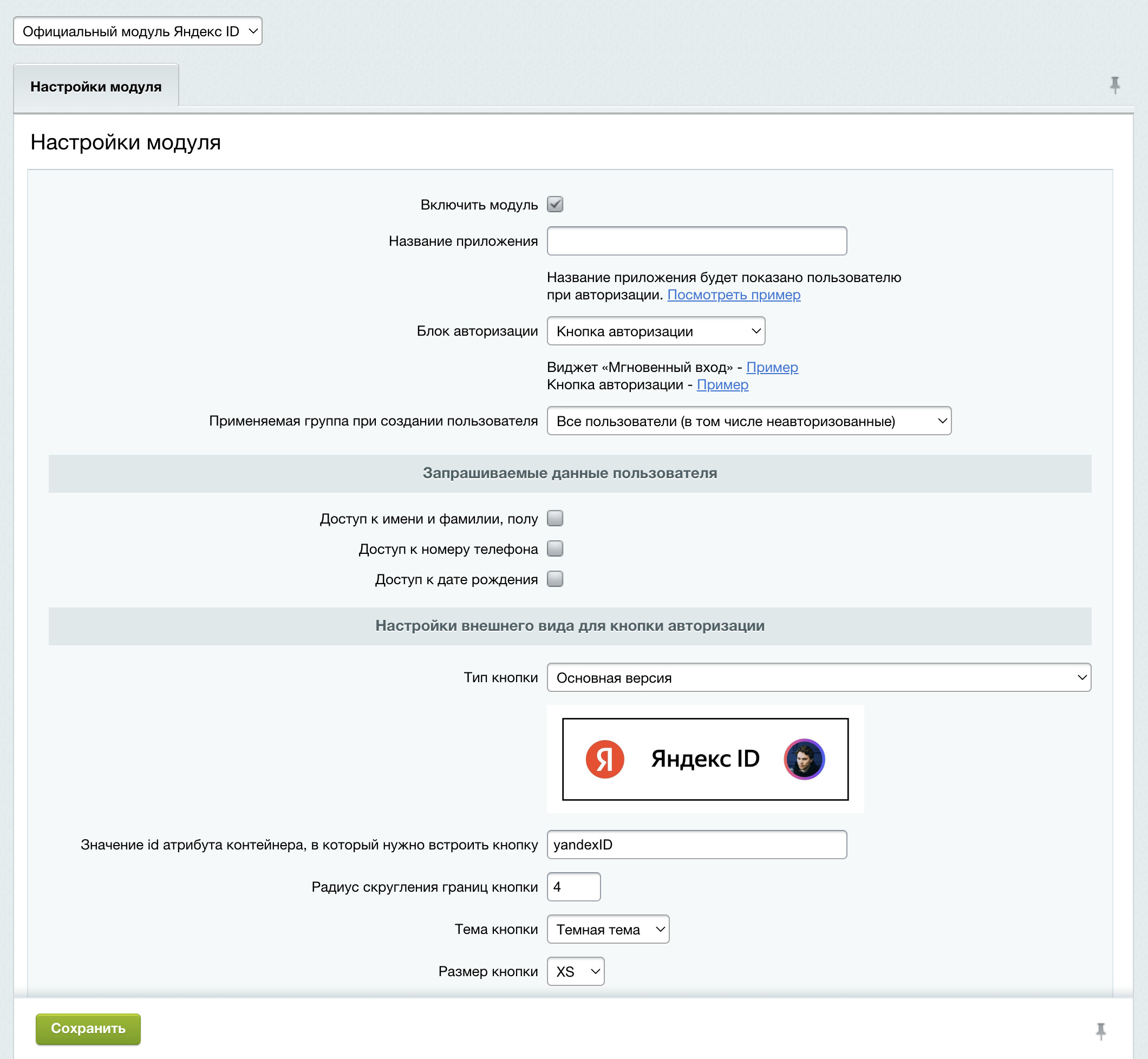Select the 'Настройки модуля' tab
Image resolution: width=1148 pixels, height=1059 pixels.
[96, 87]
